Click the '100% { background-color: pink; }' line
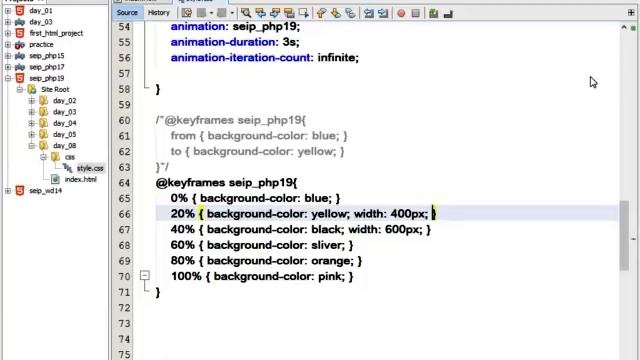The height and width of the screenshot is (360, 640). 262,277
